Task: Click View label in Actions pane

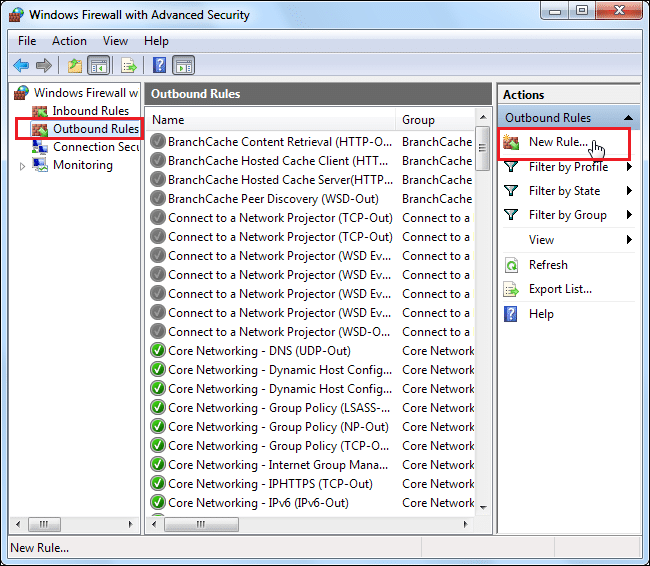Action: point(541,240)
